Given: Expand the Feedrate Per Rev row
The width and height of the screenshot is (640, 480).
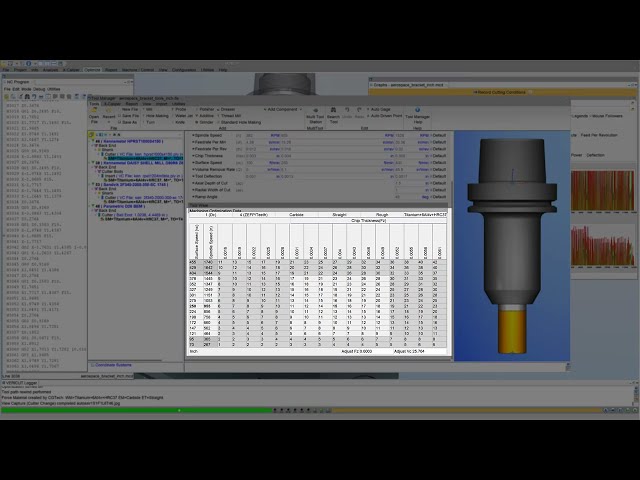Looking at the screenshot, I should [x=193, y=149].
